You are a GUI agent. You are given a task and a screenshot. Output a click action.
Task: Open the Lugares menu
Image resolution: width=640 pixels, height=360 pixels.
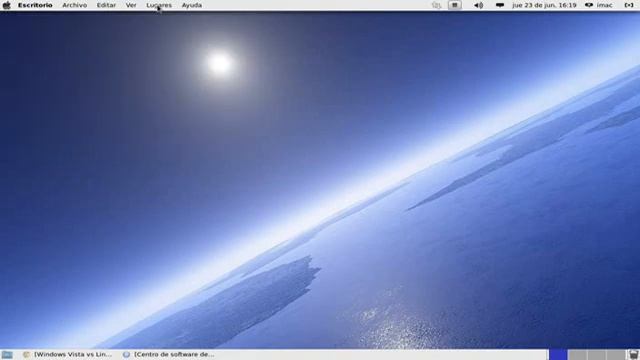(159, 5)
